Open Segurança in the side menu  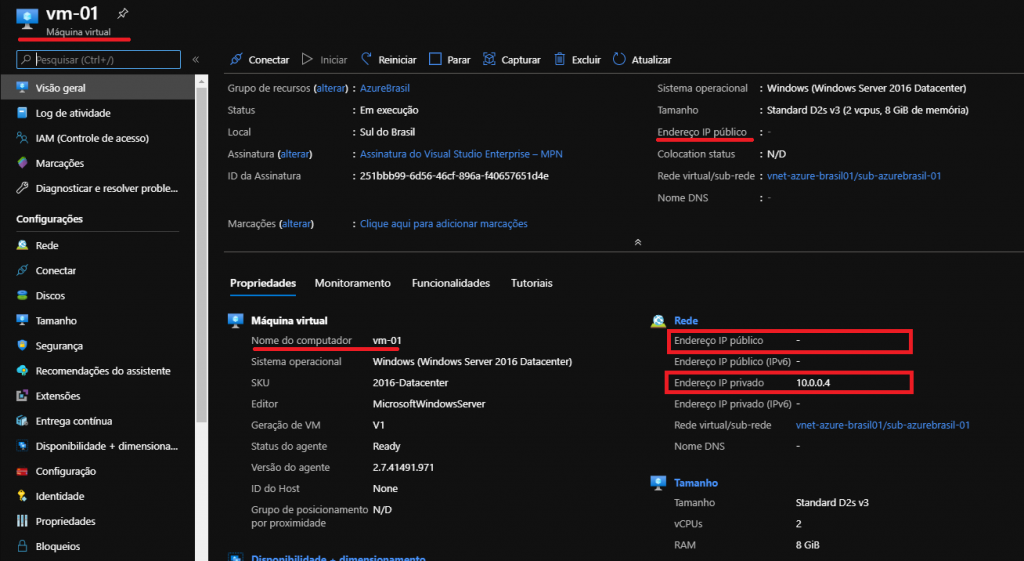pos(59,346)
